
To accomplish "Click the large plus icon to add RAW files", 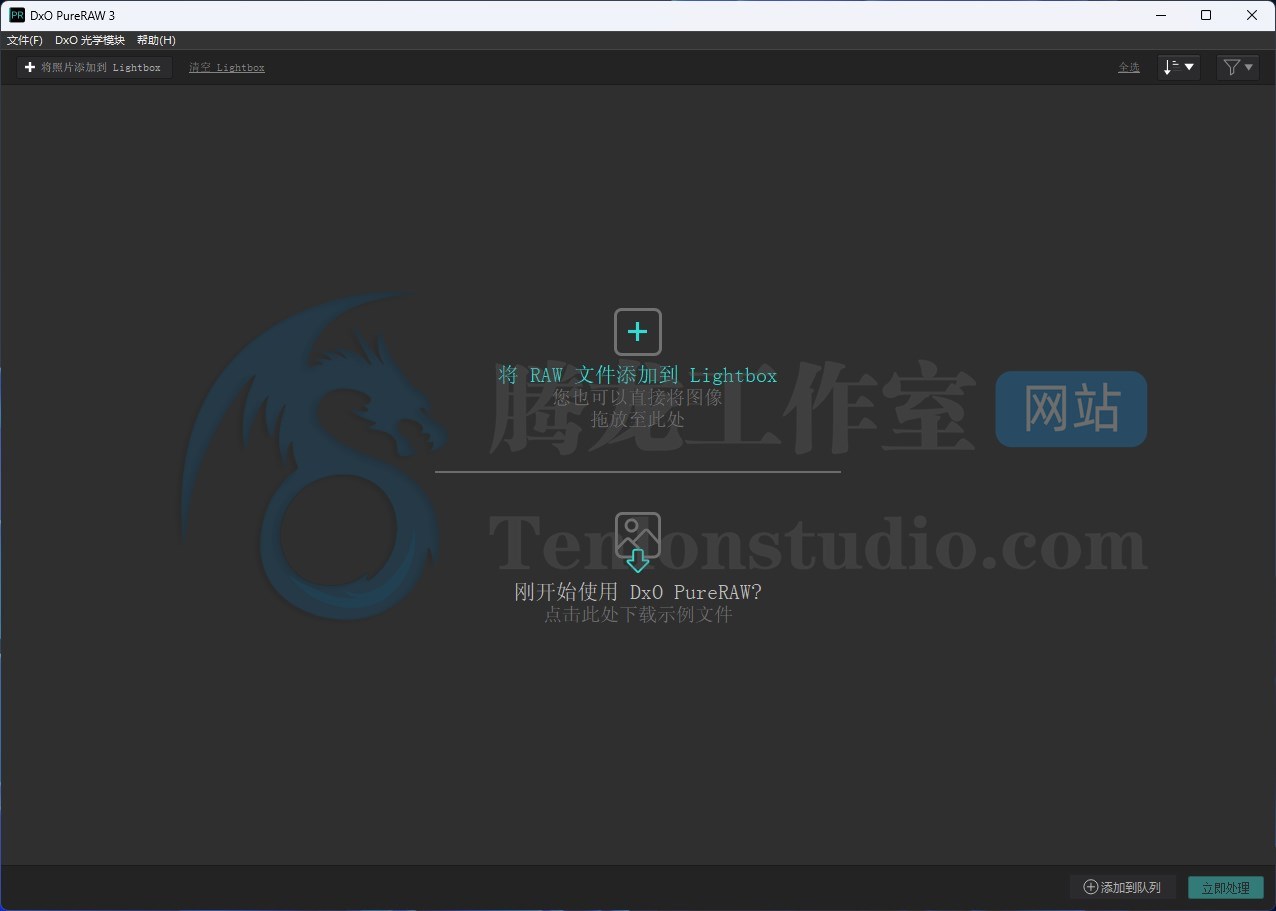I will pyautogui.click(x=638, y=332).
